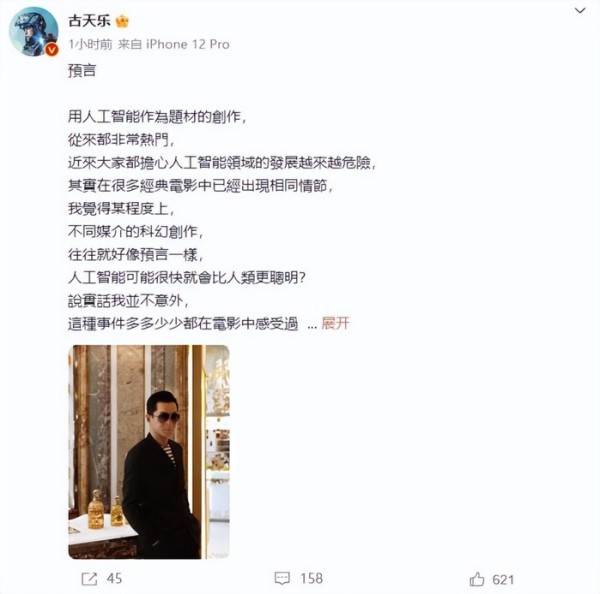Viewport: 600px width, 594px height.
Task: Open 古天乐's profile avatar picture
Action: click(34, 31)
